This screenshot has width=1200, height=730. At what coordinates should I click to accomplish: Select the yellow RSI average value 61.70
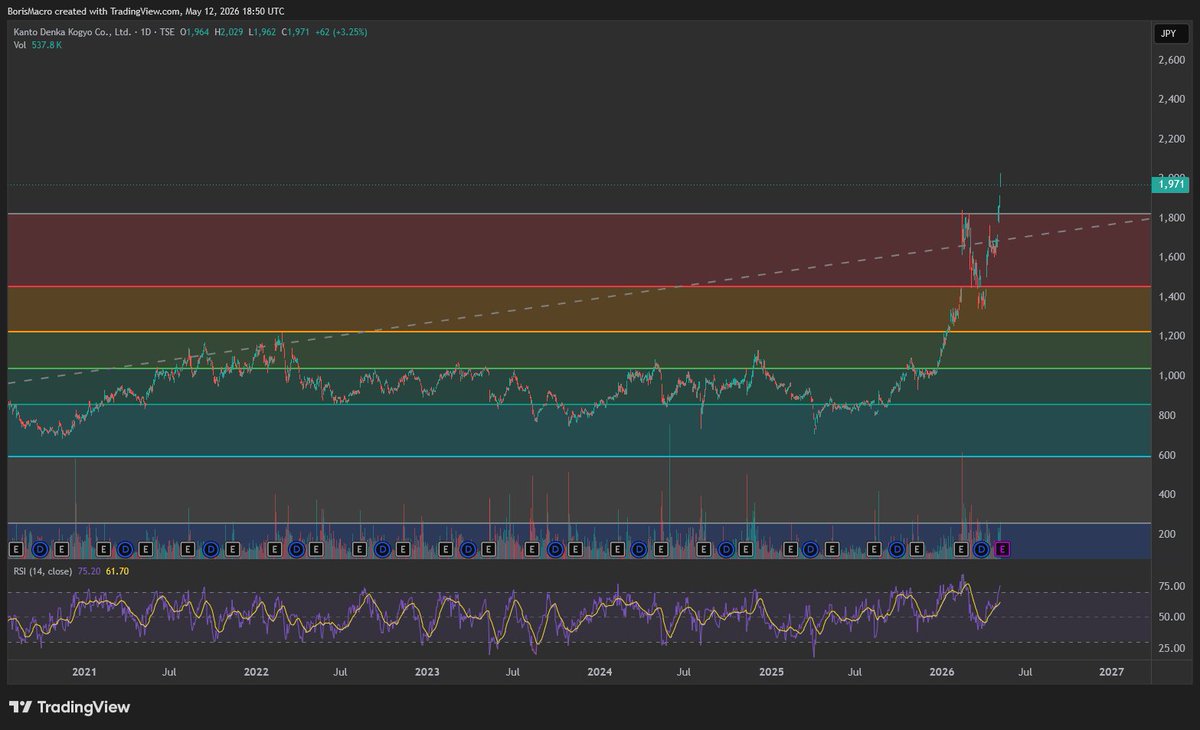[117, 571]
